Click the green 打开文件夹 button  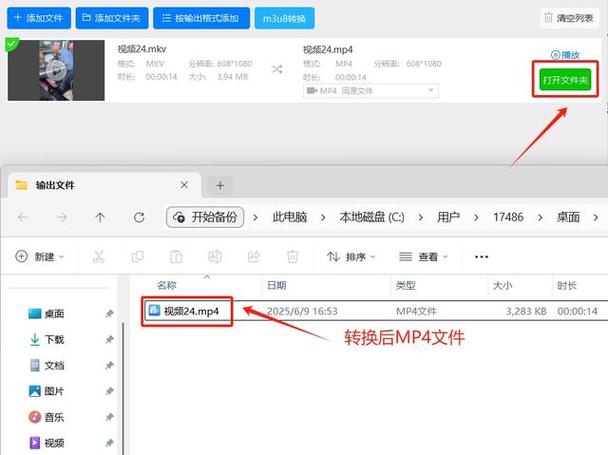point(565,80)
